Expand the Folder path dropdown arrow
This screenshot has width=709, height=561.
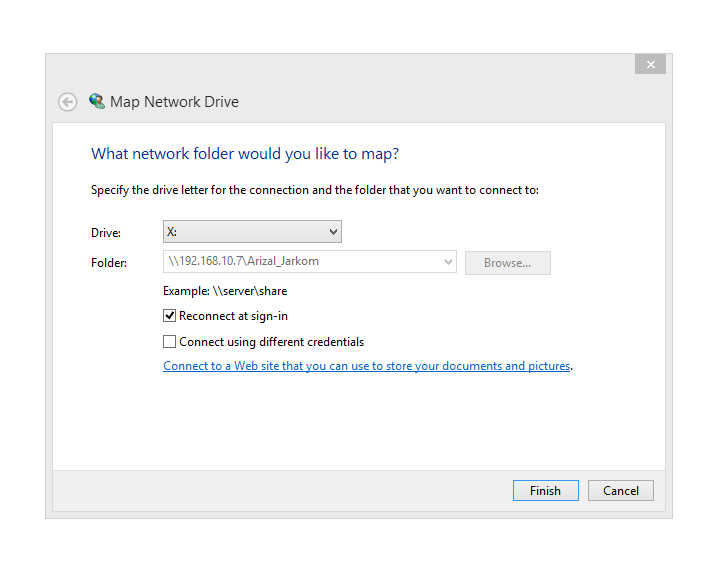448,262
